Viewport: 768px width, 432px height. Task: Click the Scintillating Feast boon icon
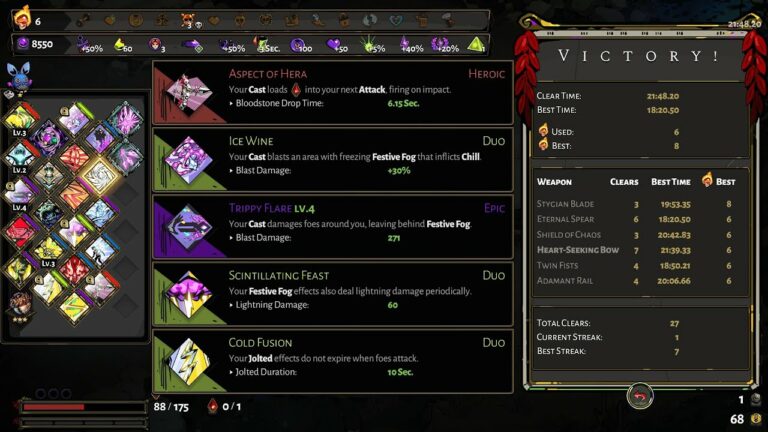(189, 294)
